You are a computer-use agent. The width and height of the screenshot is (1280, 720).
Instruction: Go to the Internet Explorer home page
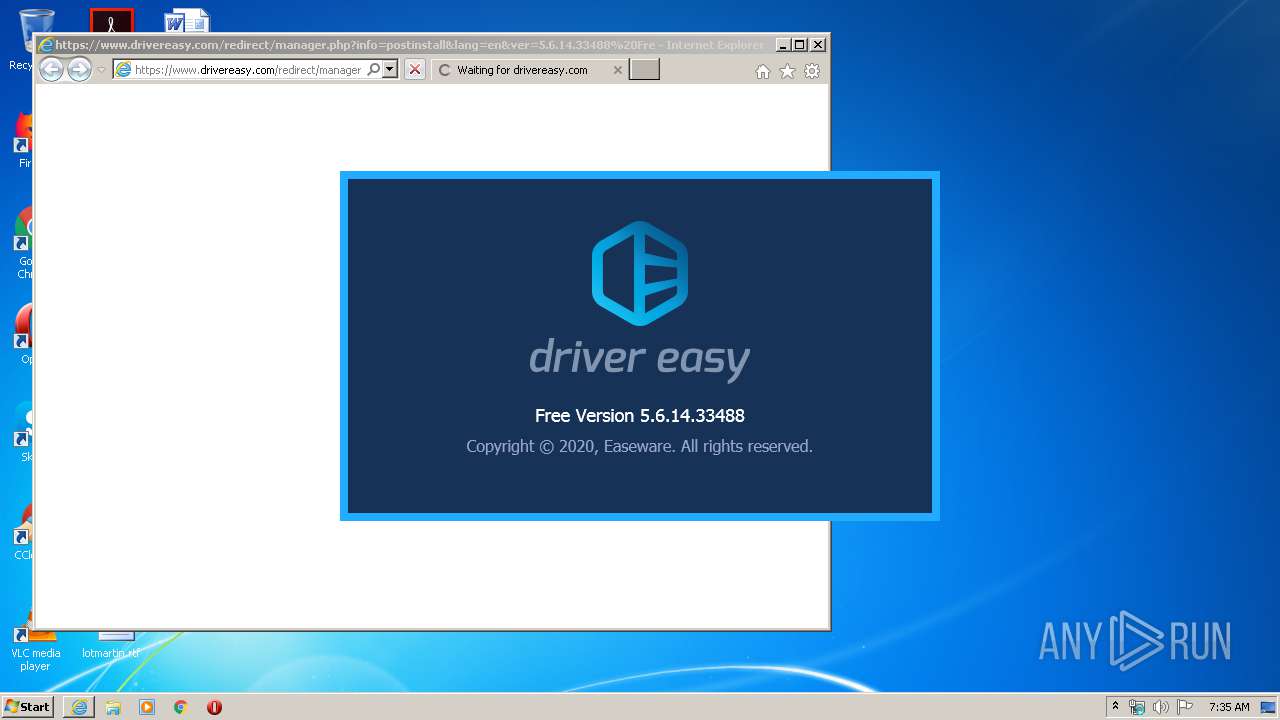(763, 71)
